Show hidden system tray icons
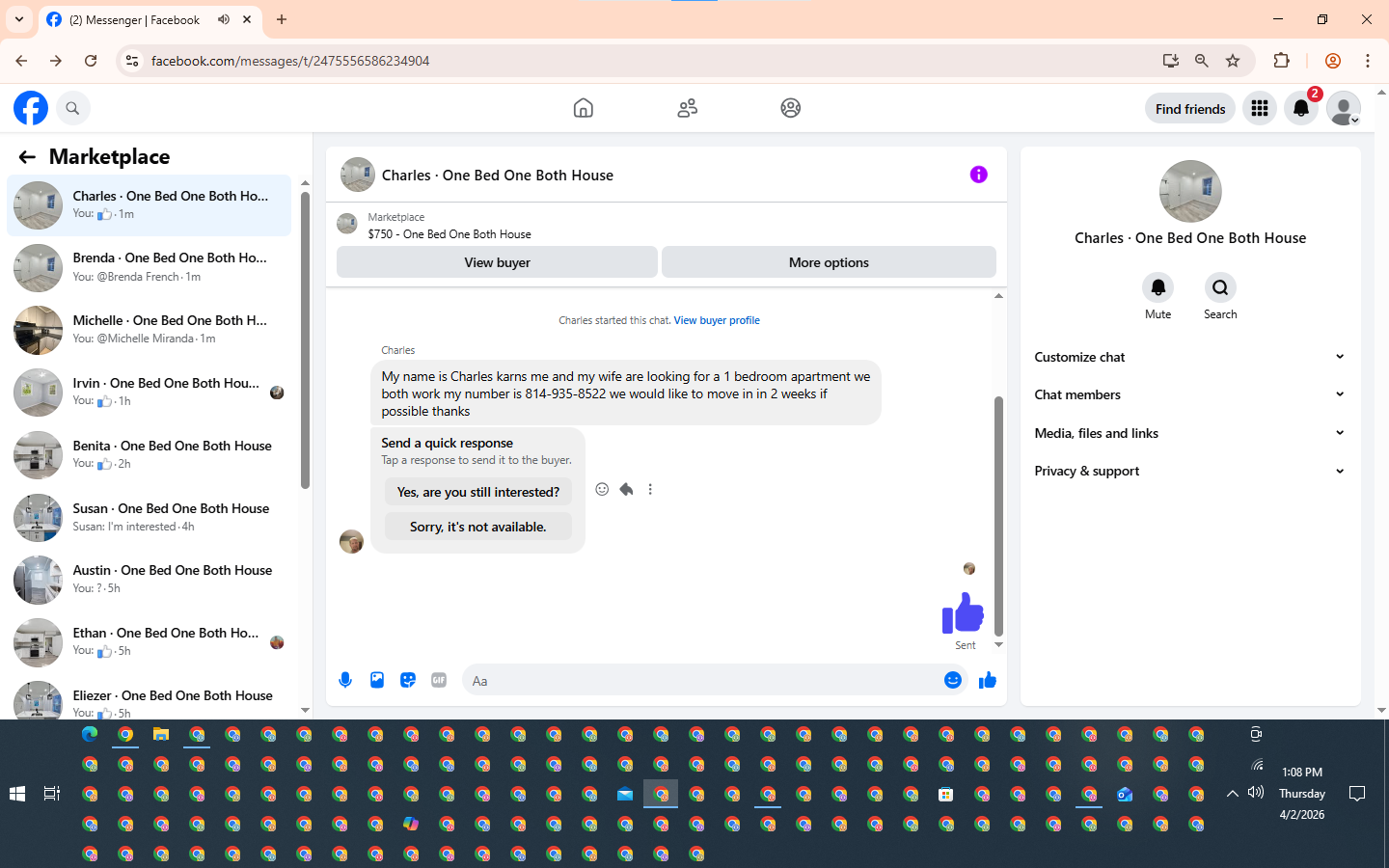Image resolution: width=1389 pixels, height=868 pixels. click(x=1232, y=794)
